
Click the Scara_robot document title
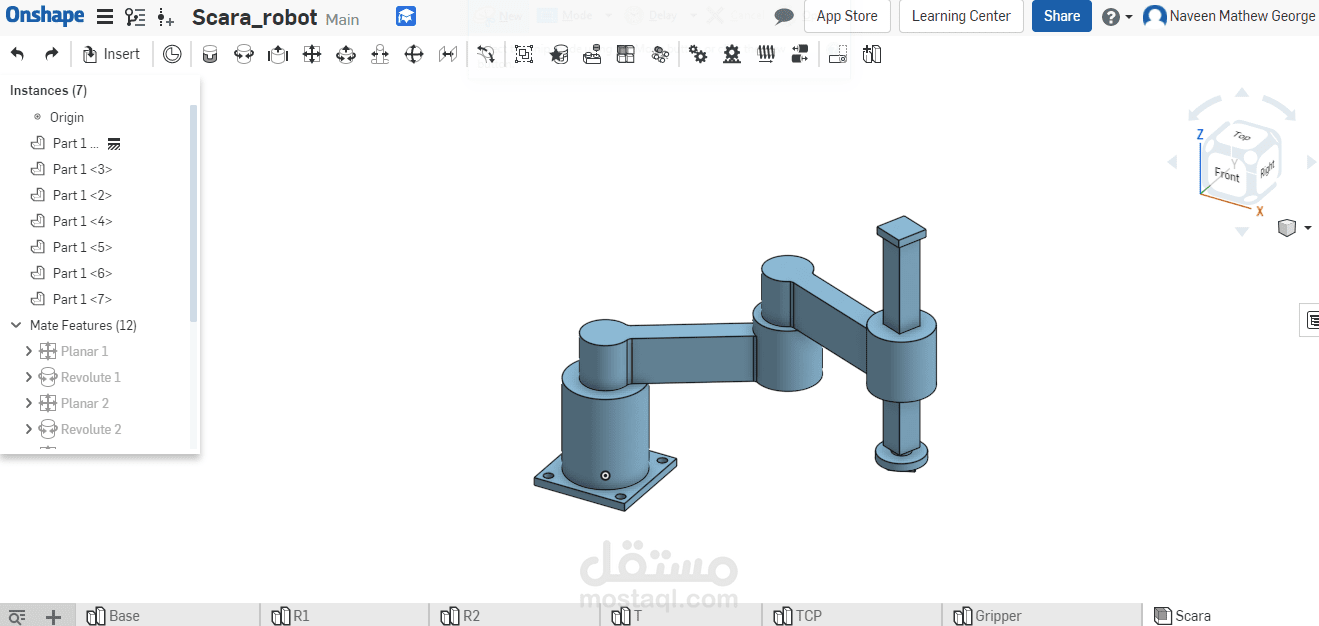(255, 17)
